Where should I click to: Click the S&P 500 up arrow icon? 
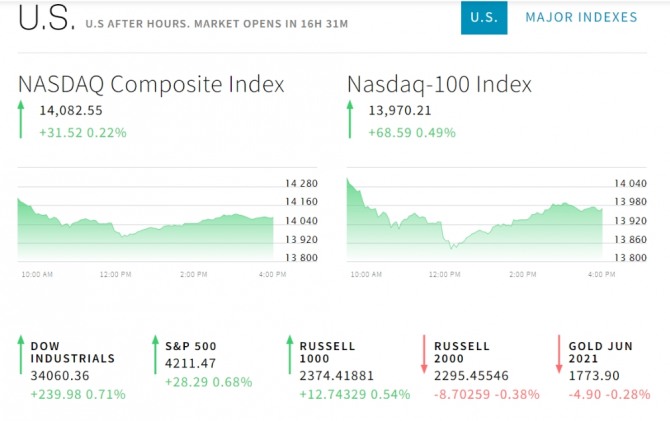(x=156, y=356)
